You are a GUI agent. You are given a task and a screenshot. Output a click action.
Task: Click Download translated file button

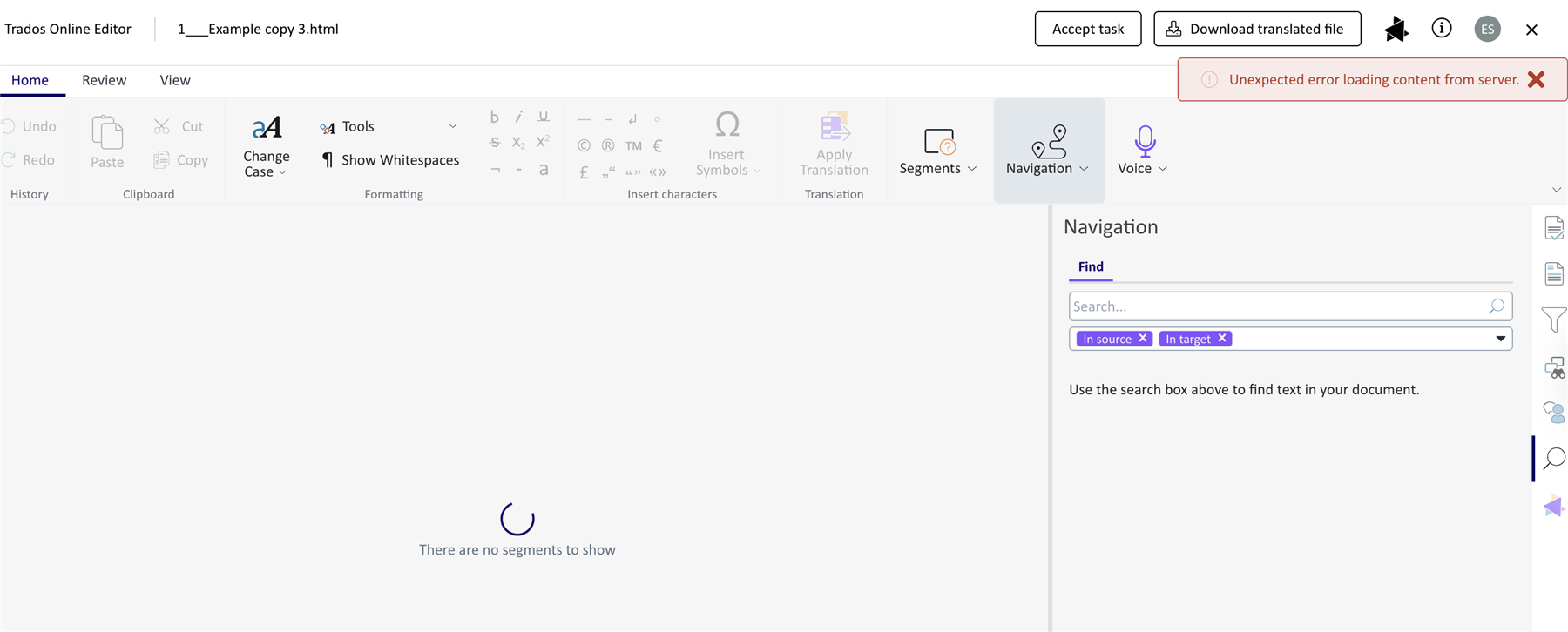pos(1256,29)
